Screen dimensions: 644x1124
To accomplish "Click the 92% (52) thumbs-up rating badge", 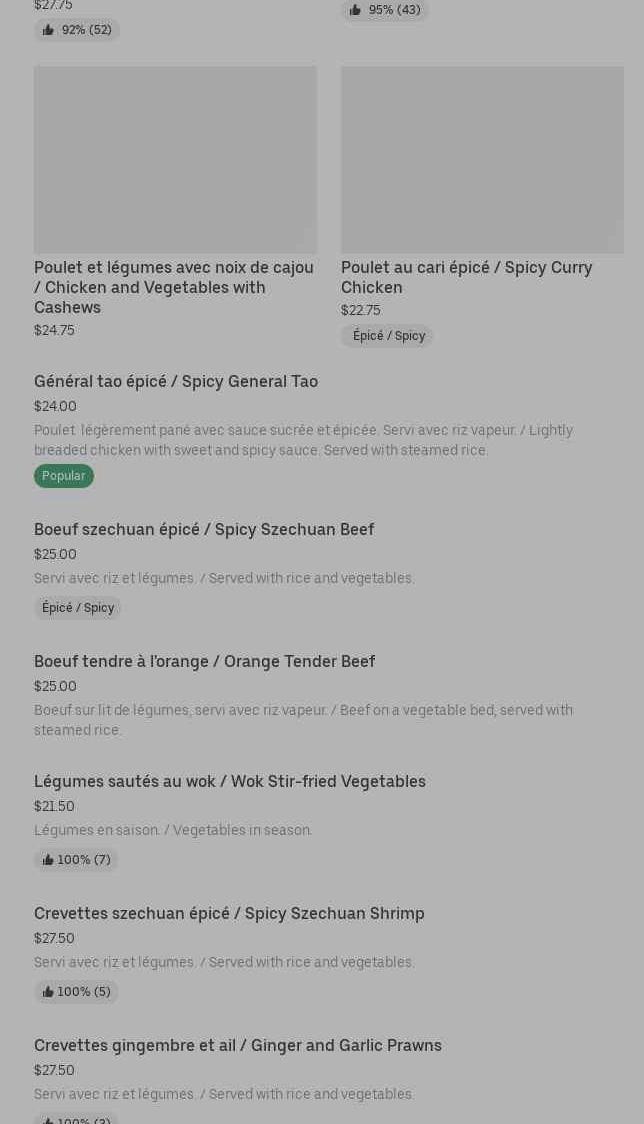I will [x=77, y=30].
